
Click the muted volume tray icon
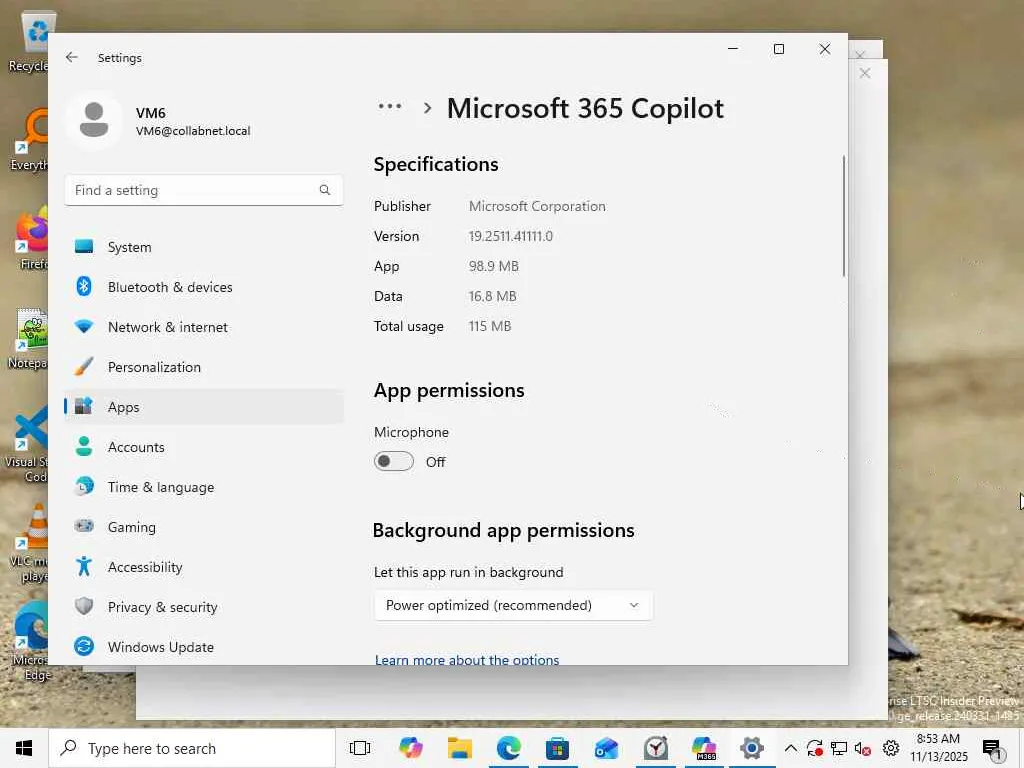pyautogui.click(x=863, y=748)
